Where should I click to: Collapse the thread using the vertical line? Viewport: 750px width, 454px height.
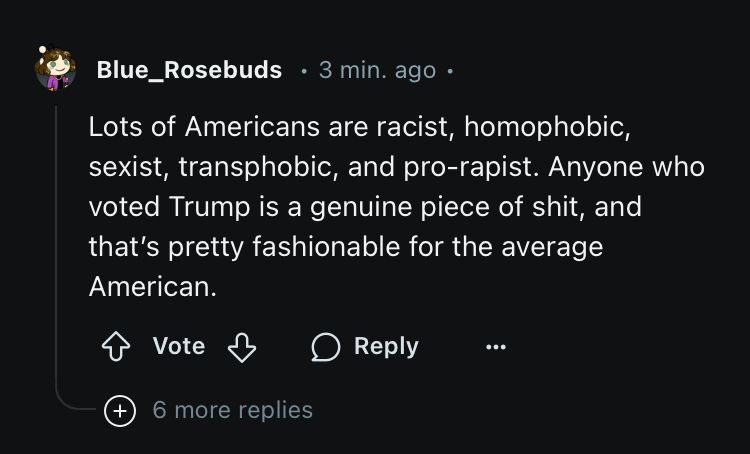55,250
